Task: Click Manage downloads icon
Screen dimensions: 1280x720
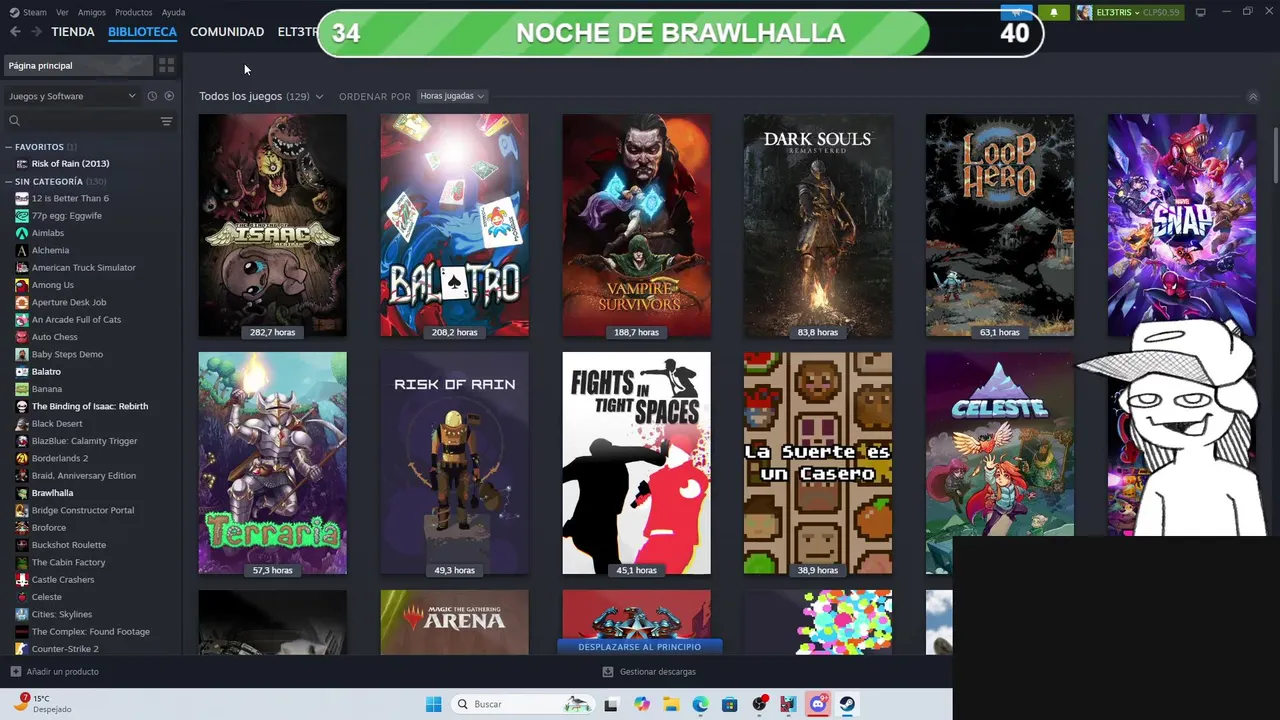Action: (607, 672)
